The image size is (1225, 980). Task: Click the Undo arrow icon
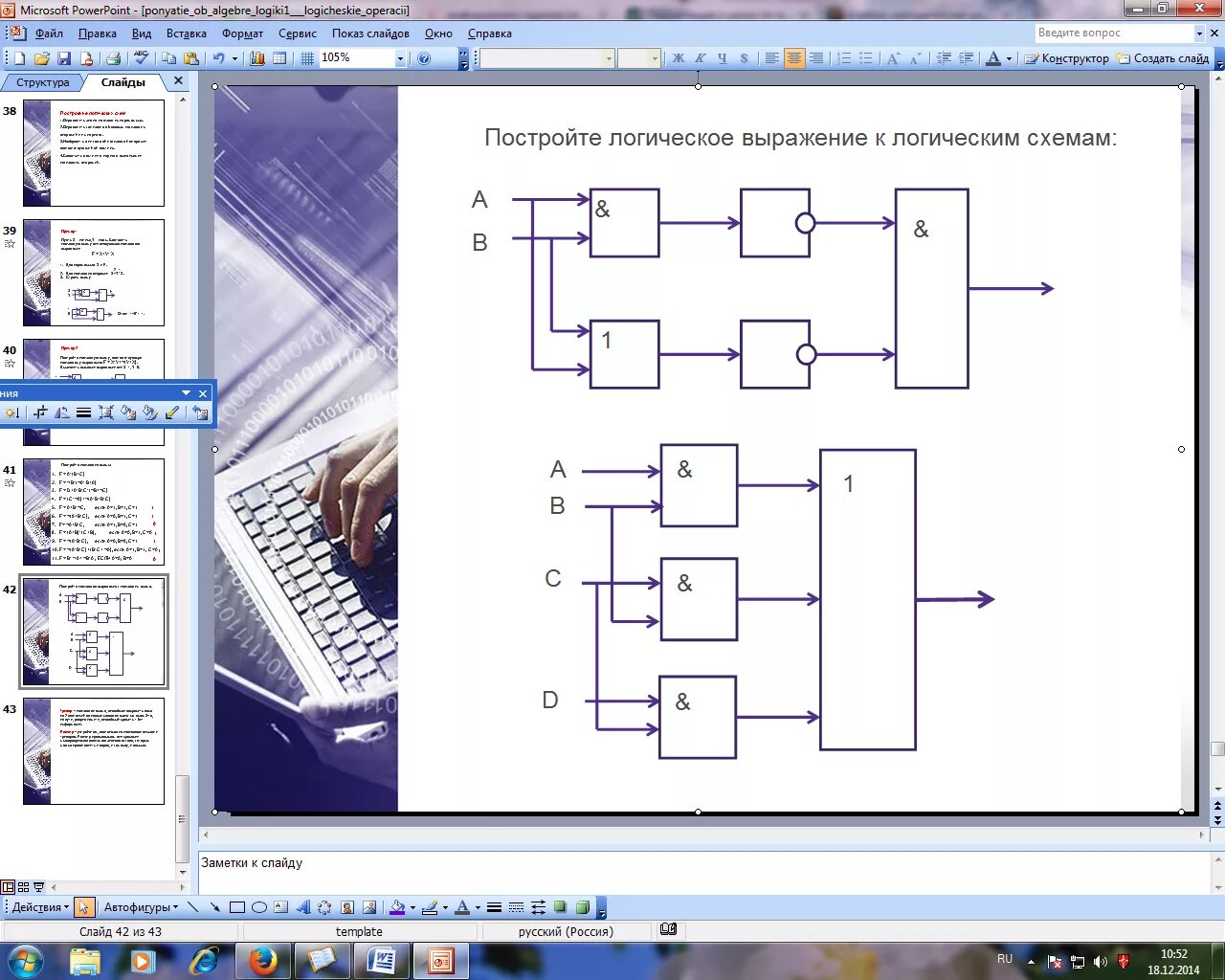click(x=218, y=58)
